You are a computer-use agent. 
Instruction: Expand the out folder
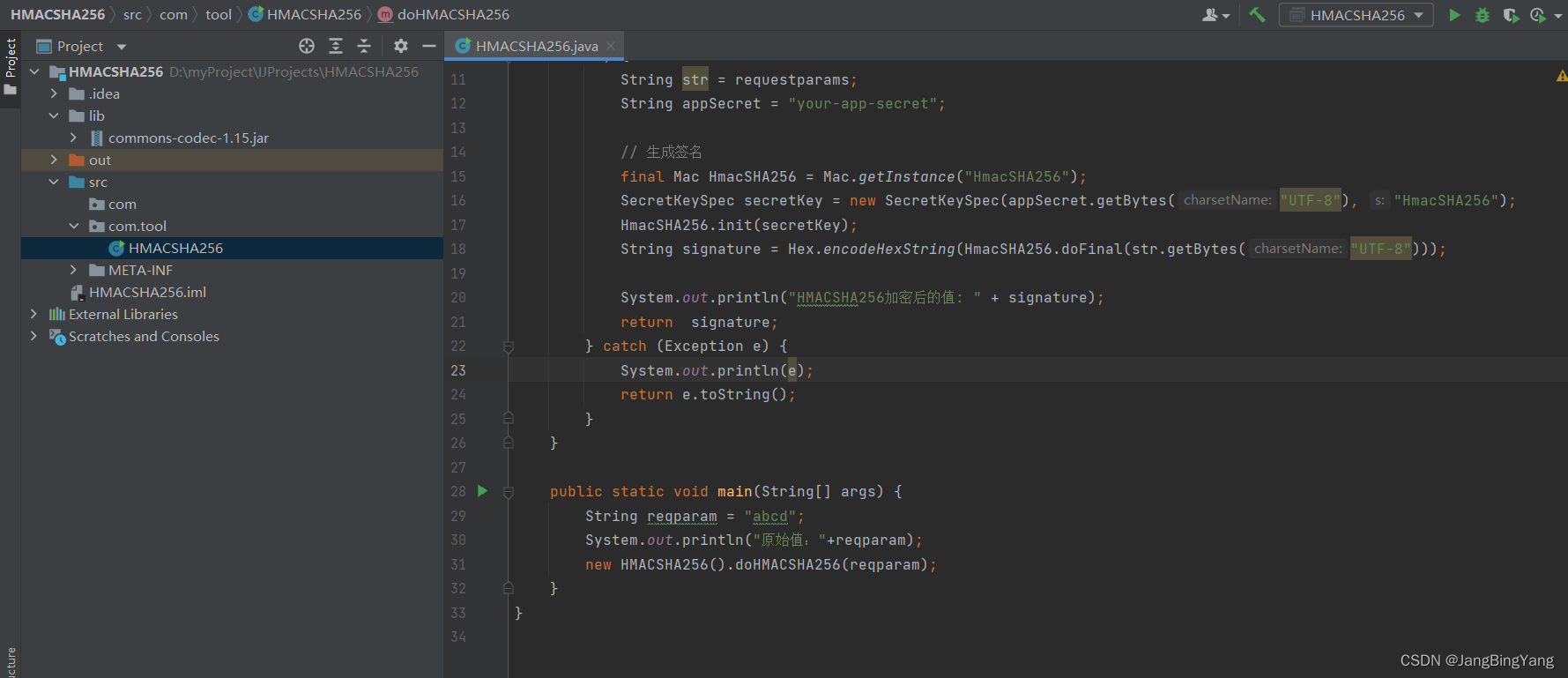point(54,160)
